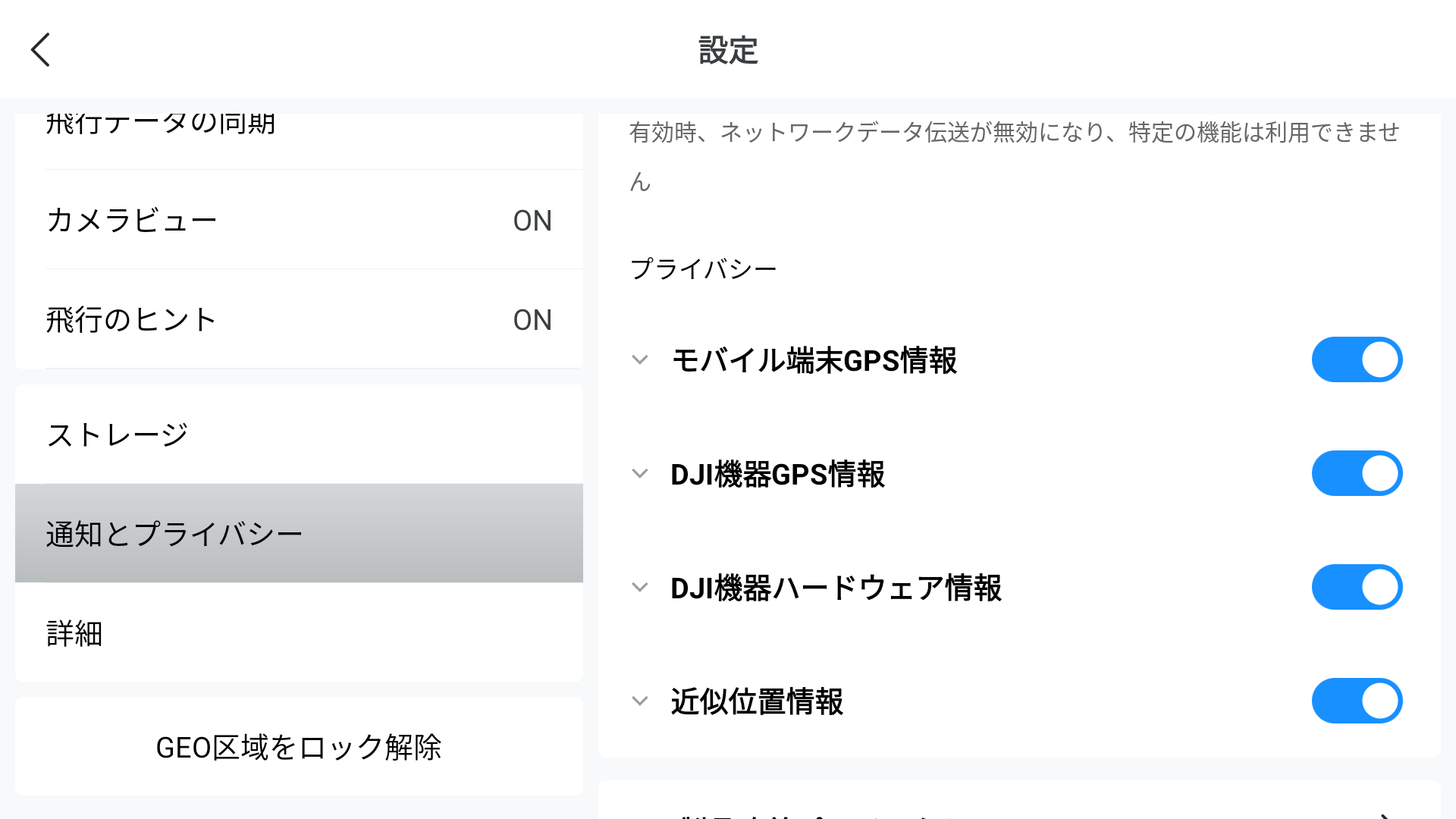Tap the モバイル端末GPS情報 label text
The width and height of the screenshot is (1456, 819).
click(x=814, y=360)
